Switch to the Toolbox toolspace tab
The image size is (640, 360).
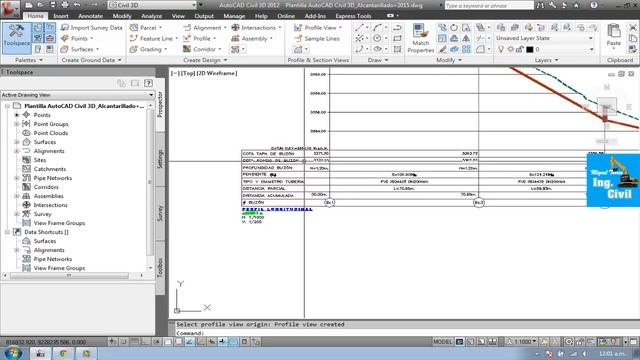pyautogui.click(x=160, y=267)
